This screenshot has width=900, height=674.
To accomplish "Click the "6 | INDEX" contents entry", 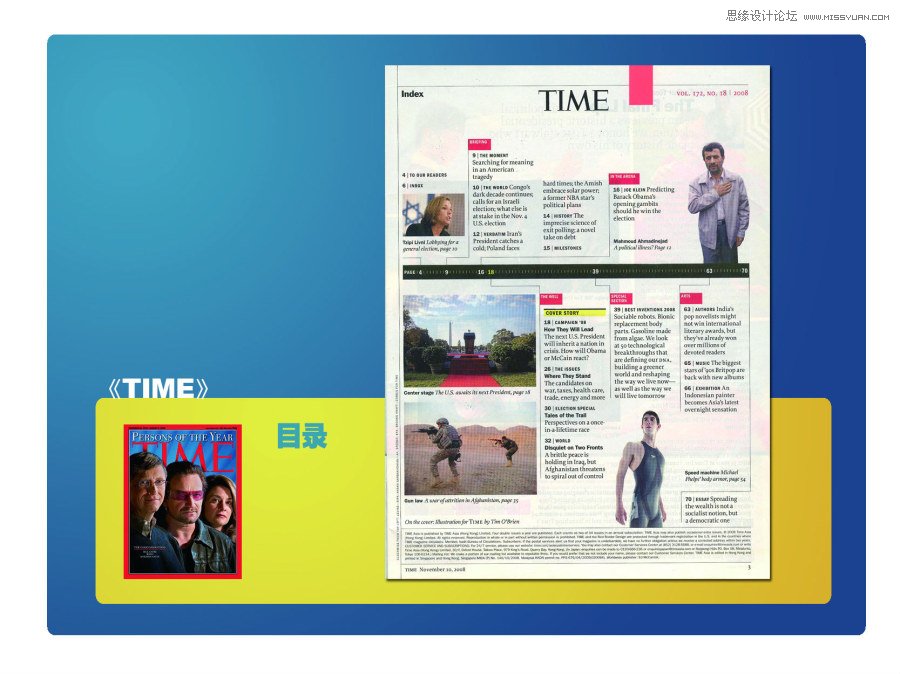I will click(413, 186).
